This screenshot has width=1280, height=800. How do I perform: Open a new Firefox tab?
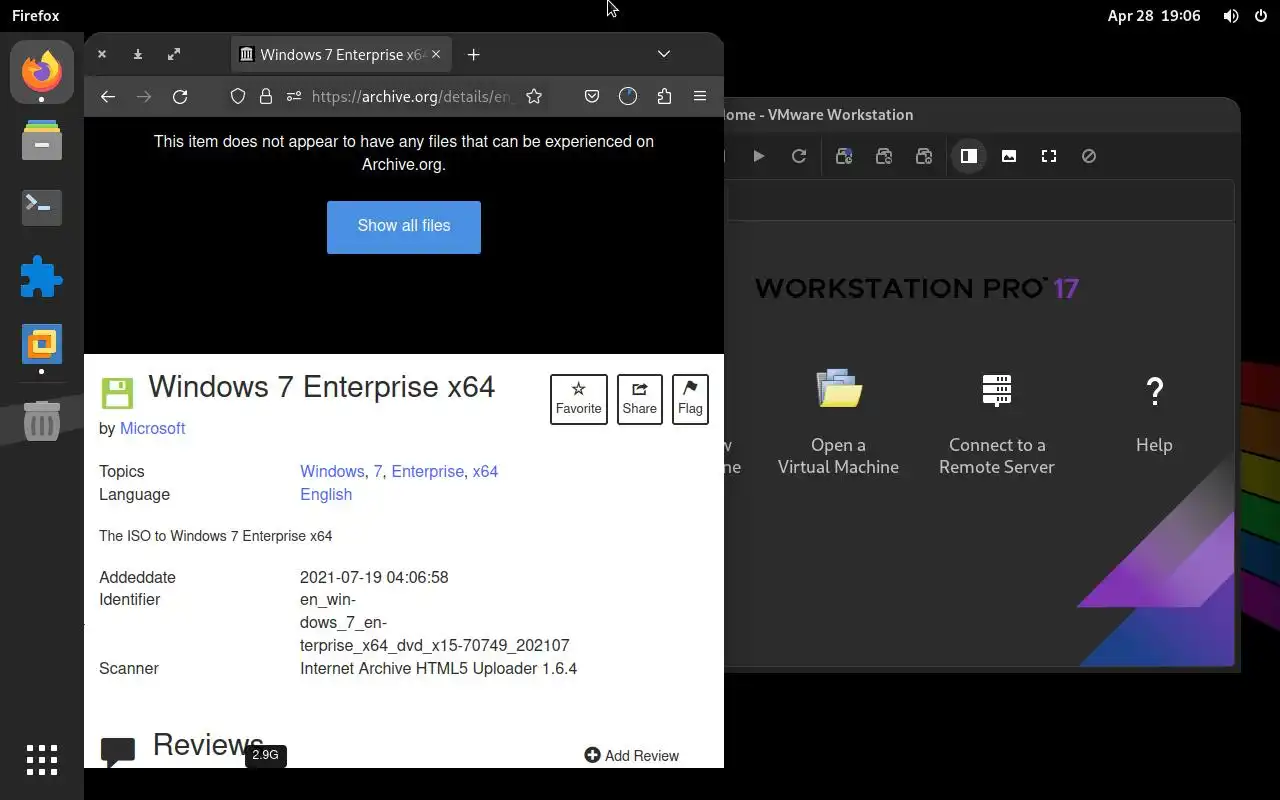(x=474, y=54)
